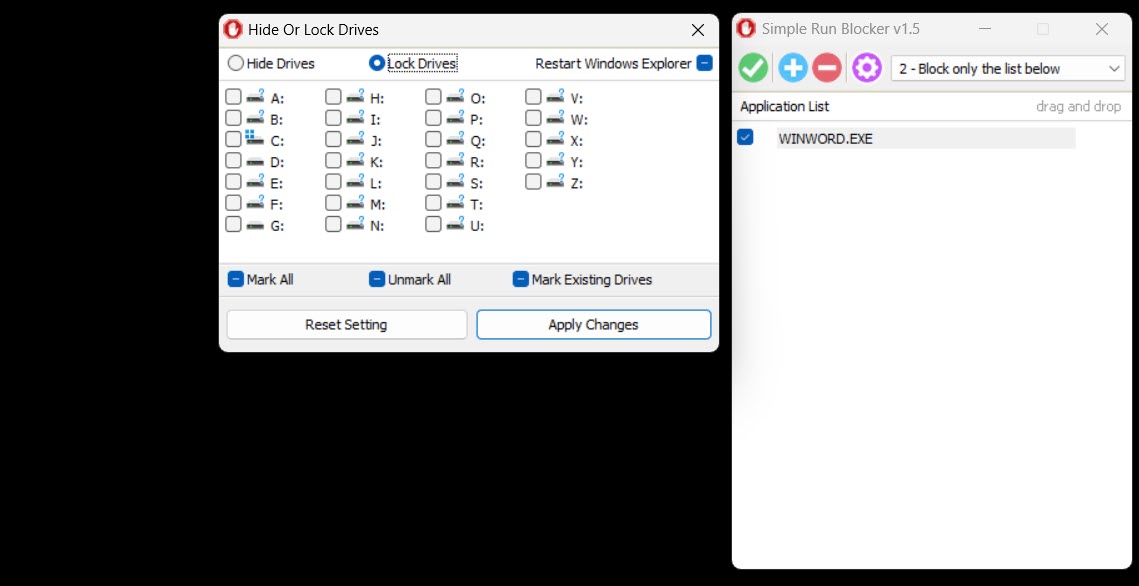Click the Restart Windows Explorer icon button

pyautogui.click(x=705, y=62)
